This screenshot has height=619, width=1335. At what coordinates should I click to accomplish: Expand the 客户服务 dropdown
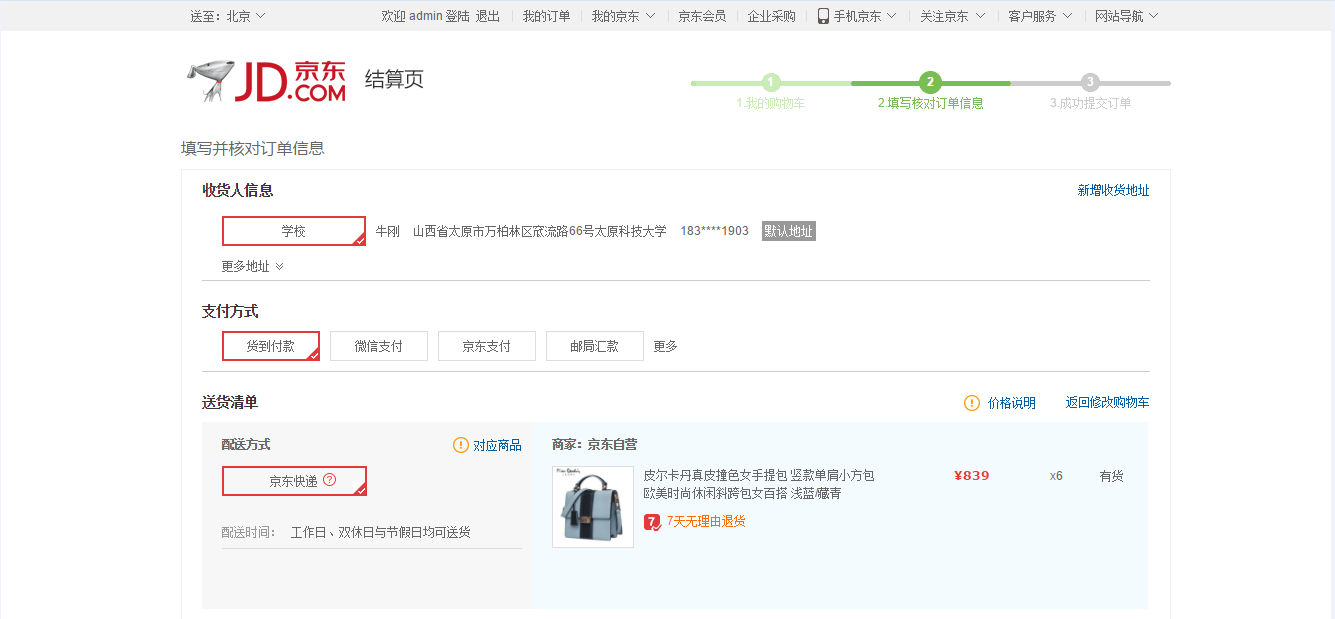pyautogui.click(x=1040, y=16)
